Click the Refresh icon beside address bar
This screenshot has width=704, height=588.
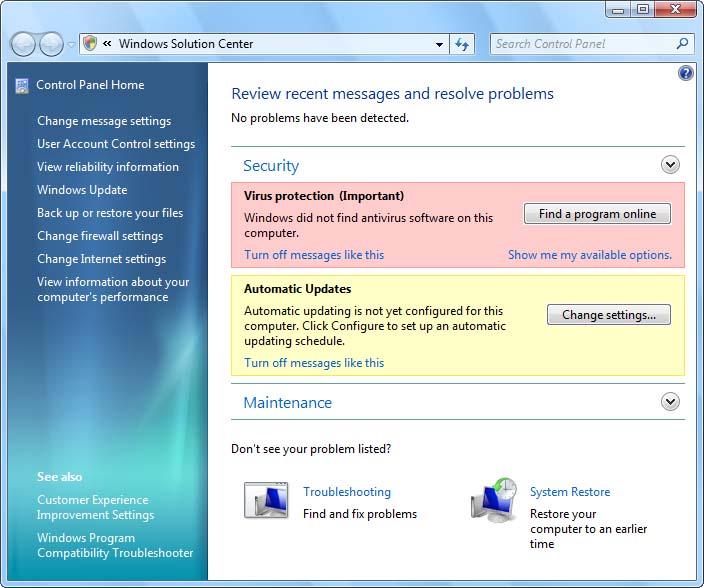462,44
